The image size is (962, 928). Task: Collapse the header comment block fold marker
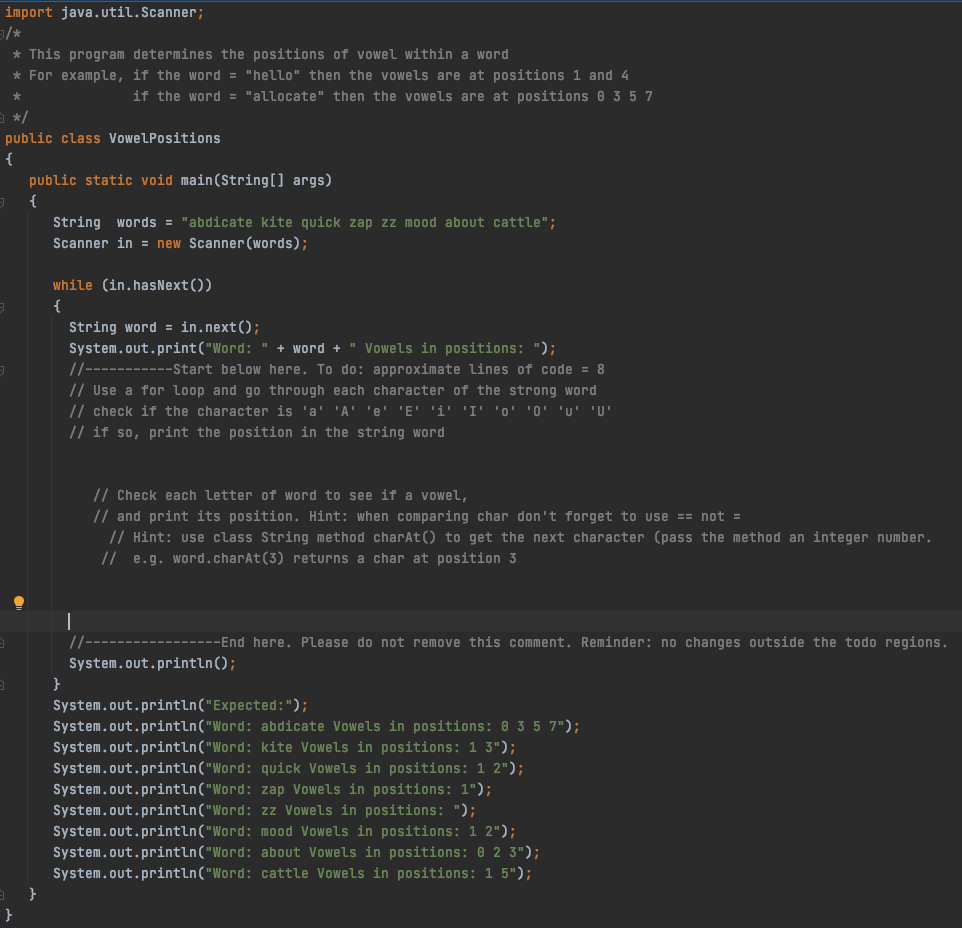coord(4,33)
